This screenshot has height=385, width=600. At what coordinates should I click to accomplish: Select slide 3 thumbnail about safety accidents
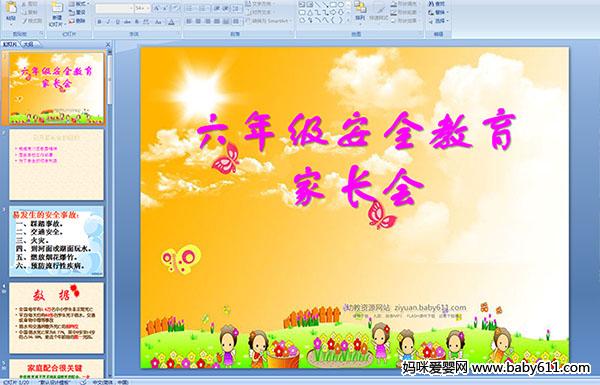[x=56, y=241]
